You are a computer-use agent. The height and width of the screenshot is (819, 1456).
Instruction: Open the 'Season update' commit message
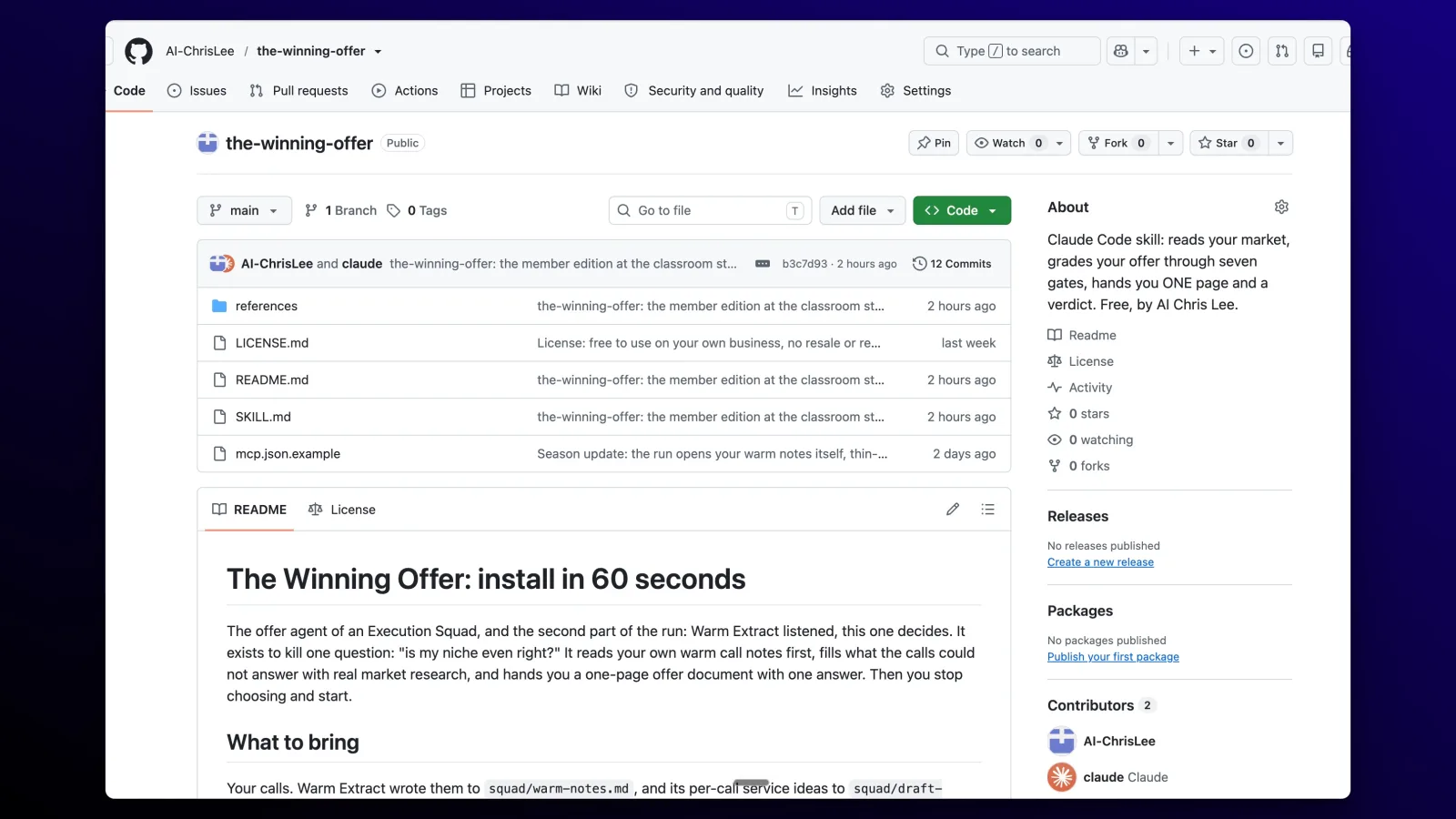(x=713, y=454)
